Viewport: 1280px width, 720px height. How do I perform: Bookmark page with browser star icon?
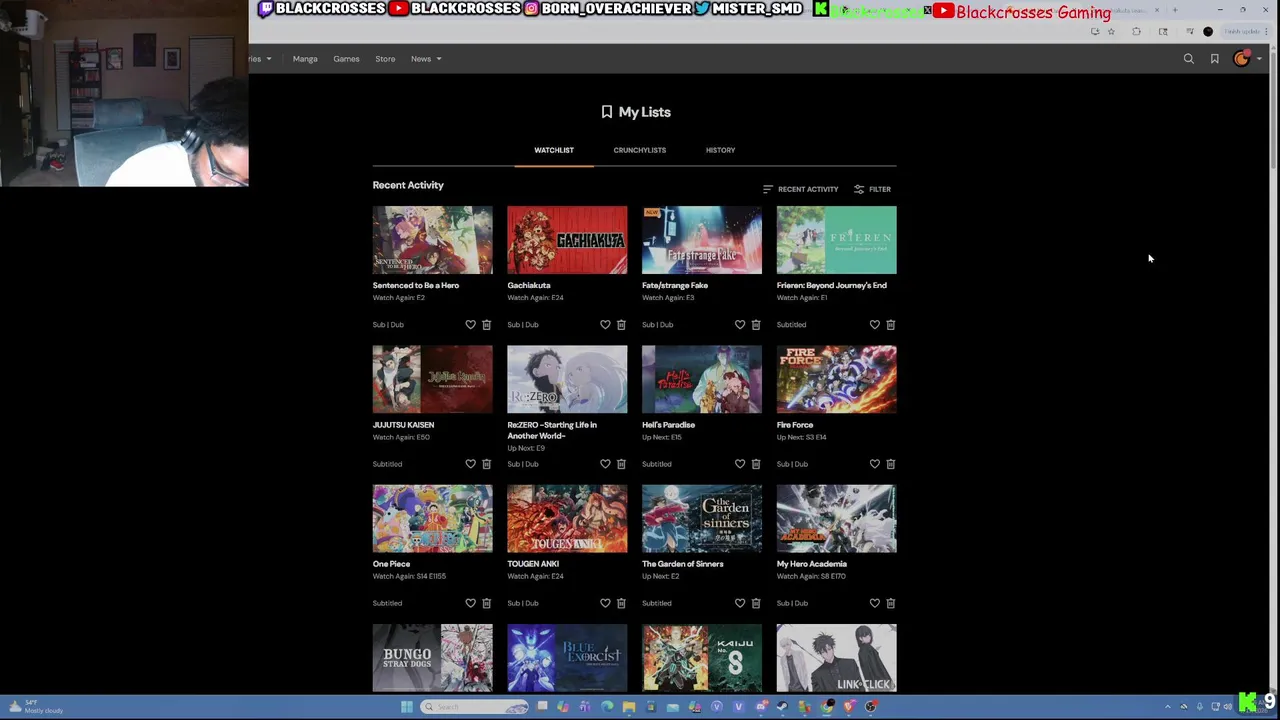[1111, 32]
